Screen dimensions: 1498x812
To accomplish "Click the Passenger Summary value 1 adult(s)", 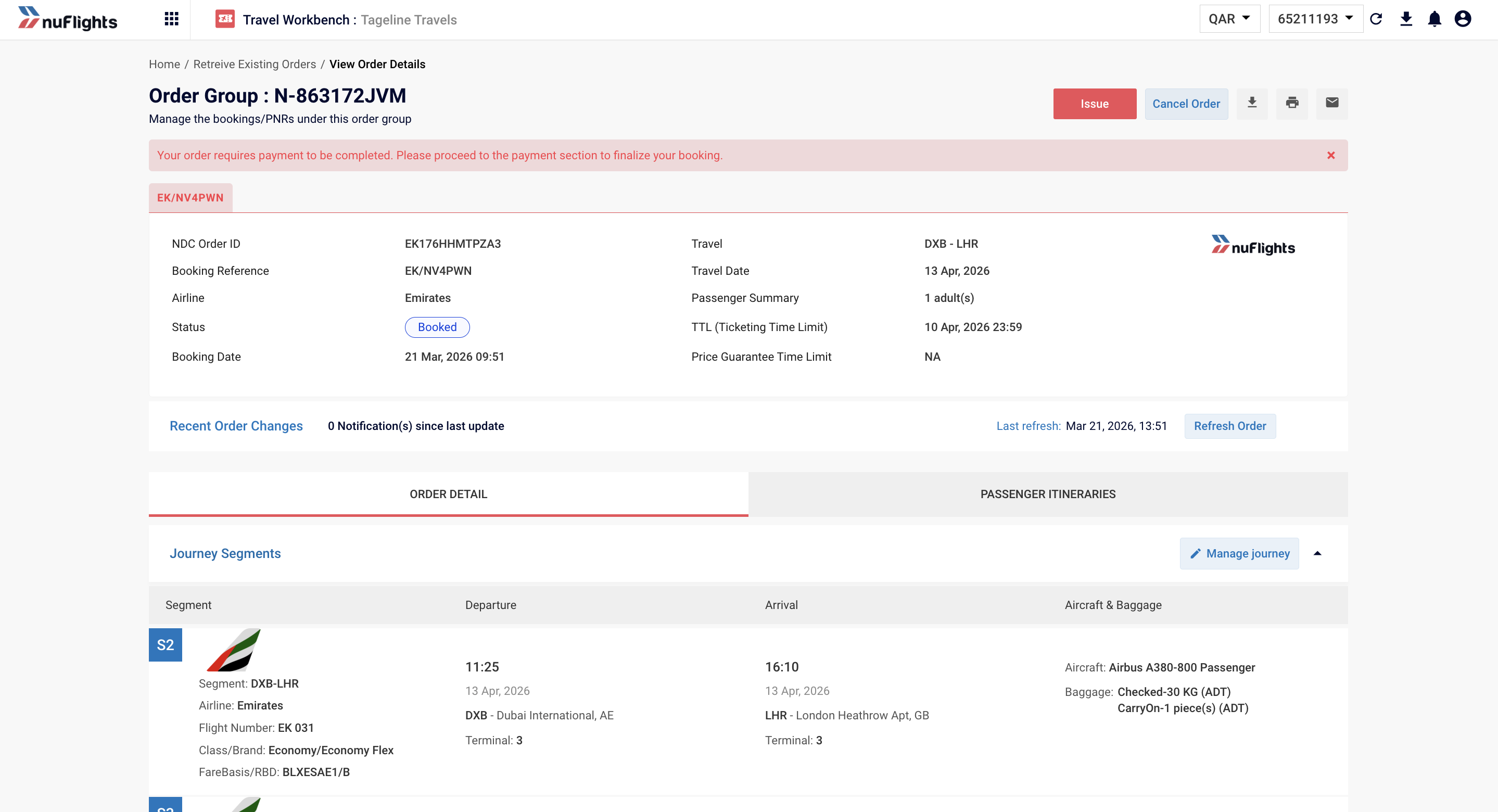I will pyautogui.click(x=949, y=298).
